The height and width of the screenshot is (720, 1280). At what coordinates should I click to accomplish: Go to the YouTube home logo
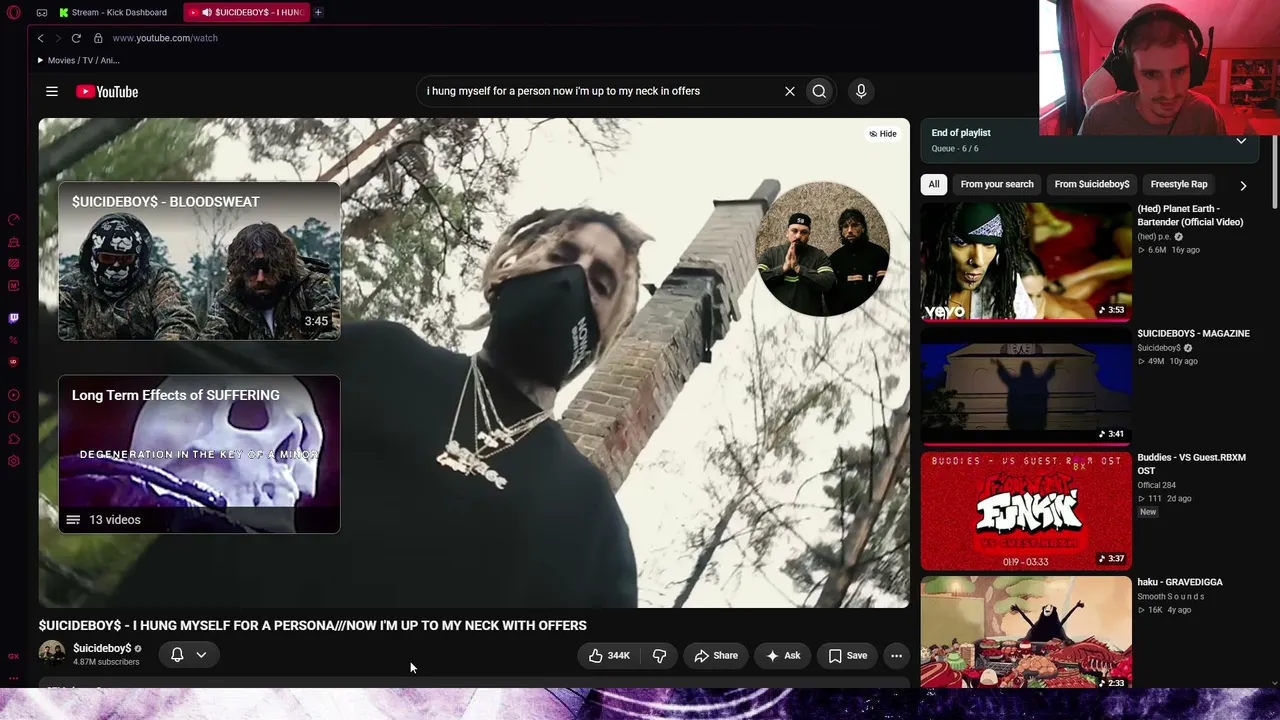pos(107,92)
